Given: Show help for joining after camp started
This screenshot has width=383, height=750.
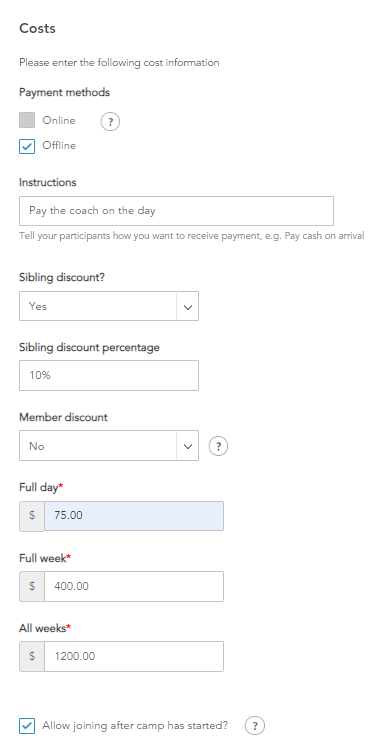Looking at the screenshot, I should [254, 726].
